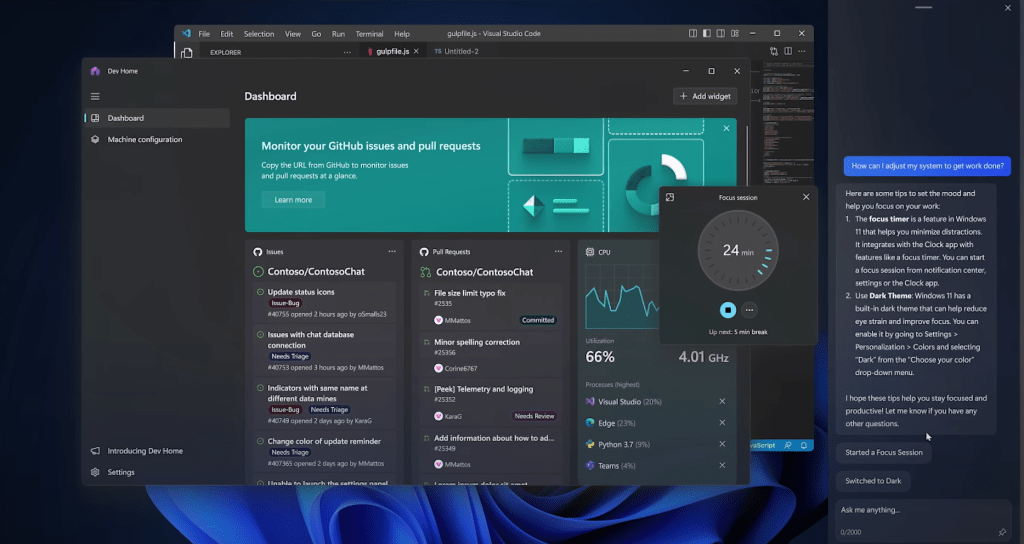Click Learn more on GitHub banner
Image resolution: width=1024 pixels, height=544 pixels.
tap(293, 200)
